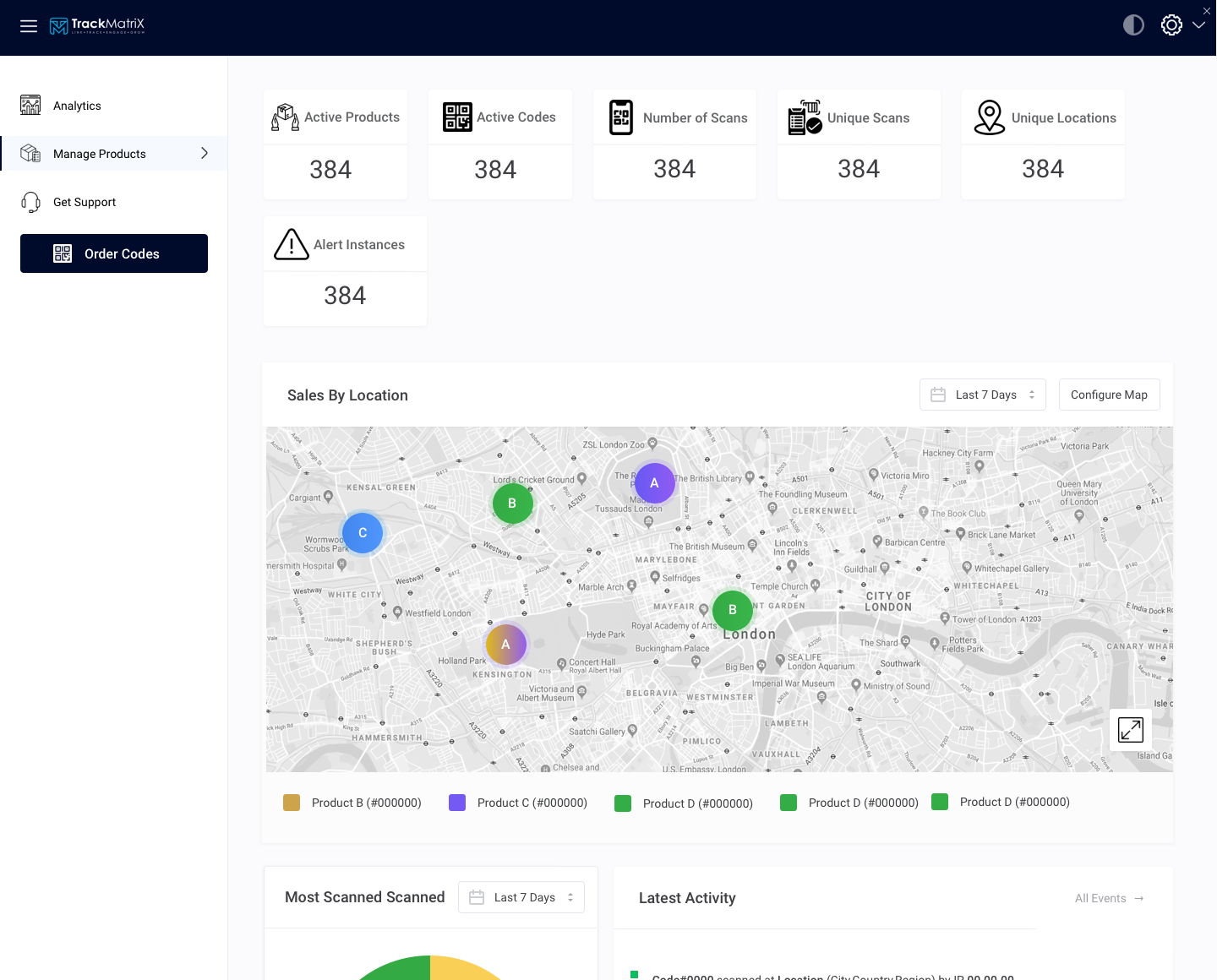
Task: Click the Configure Map button
Action: point(1109,395)
